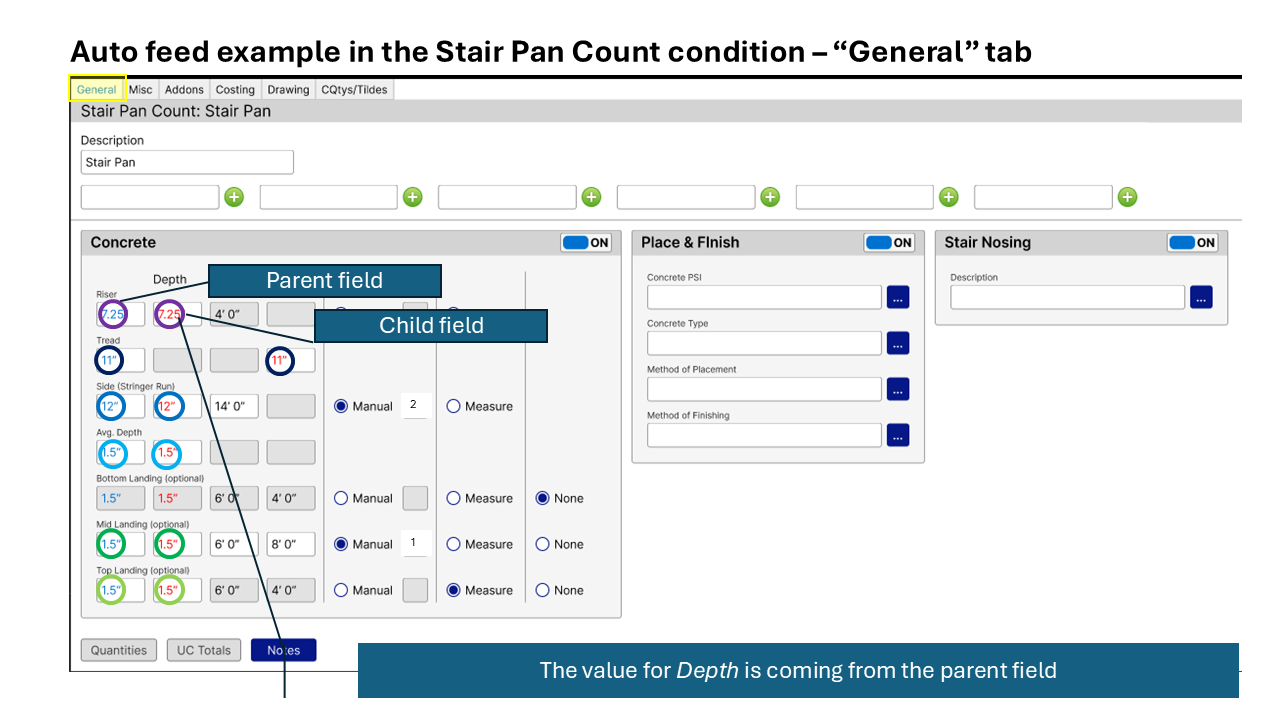Open the Stair Nosing Description lookup button
The width and height of the screenshot is (1280, 720).
tap(1201, 297)
